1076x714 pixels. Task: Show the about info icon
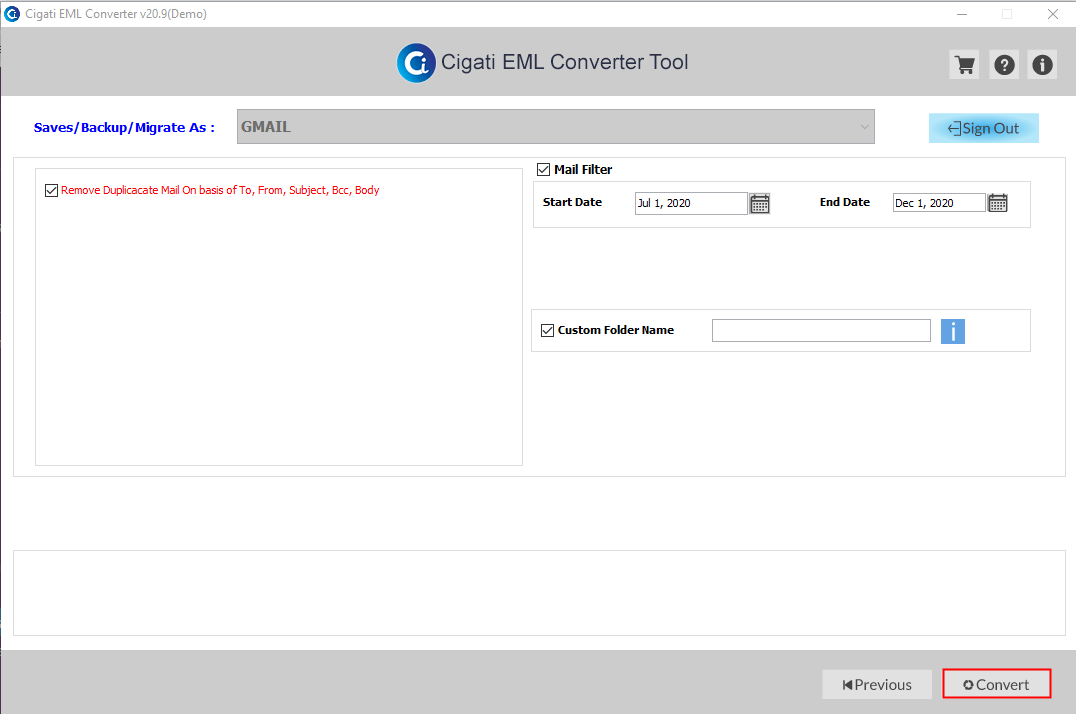pos(1042,65)
